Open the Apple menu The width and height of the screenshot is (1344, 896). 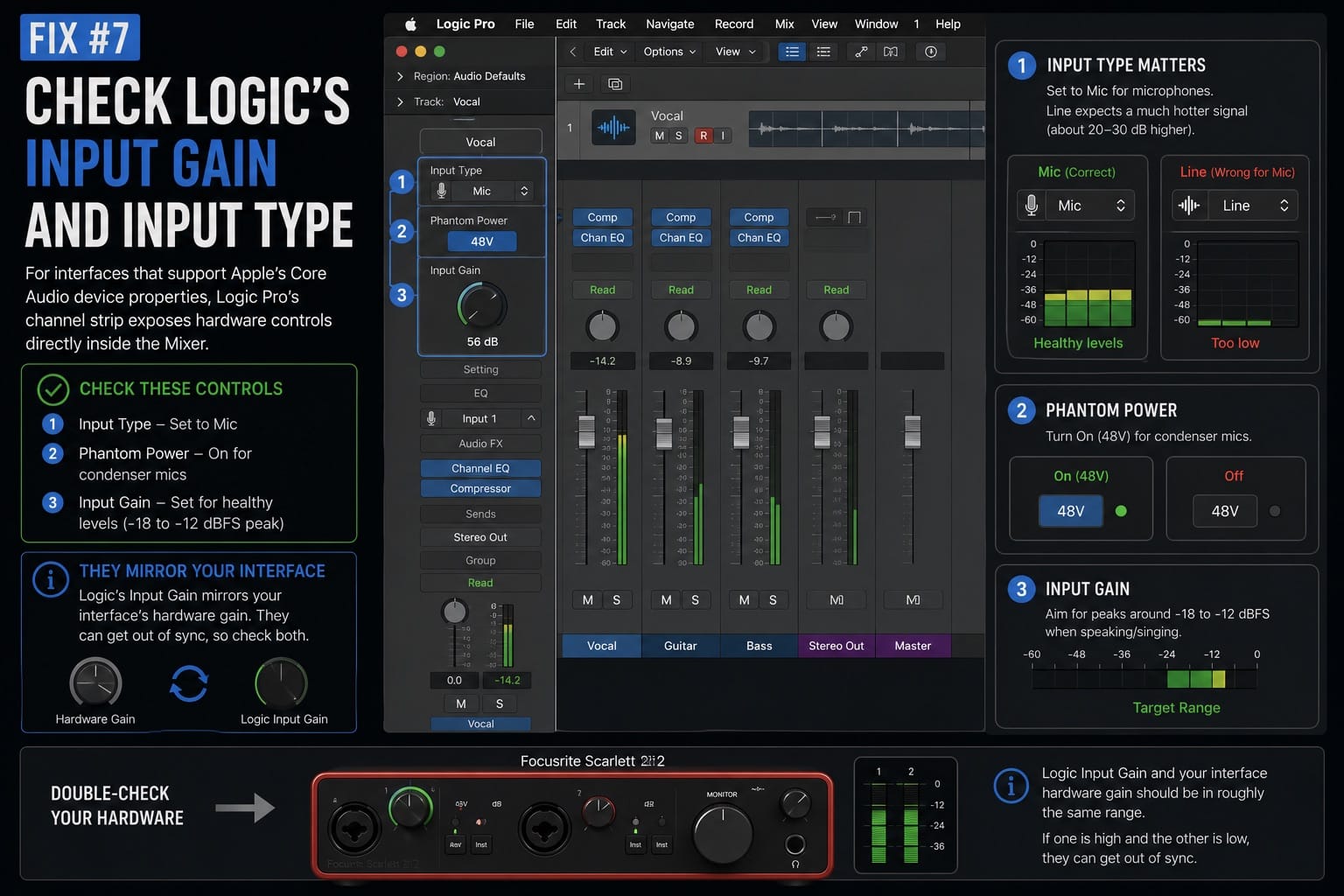click(x=410, y=24)
